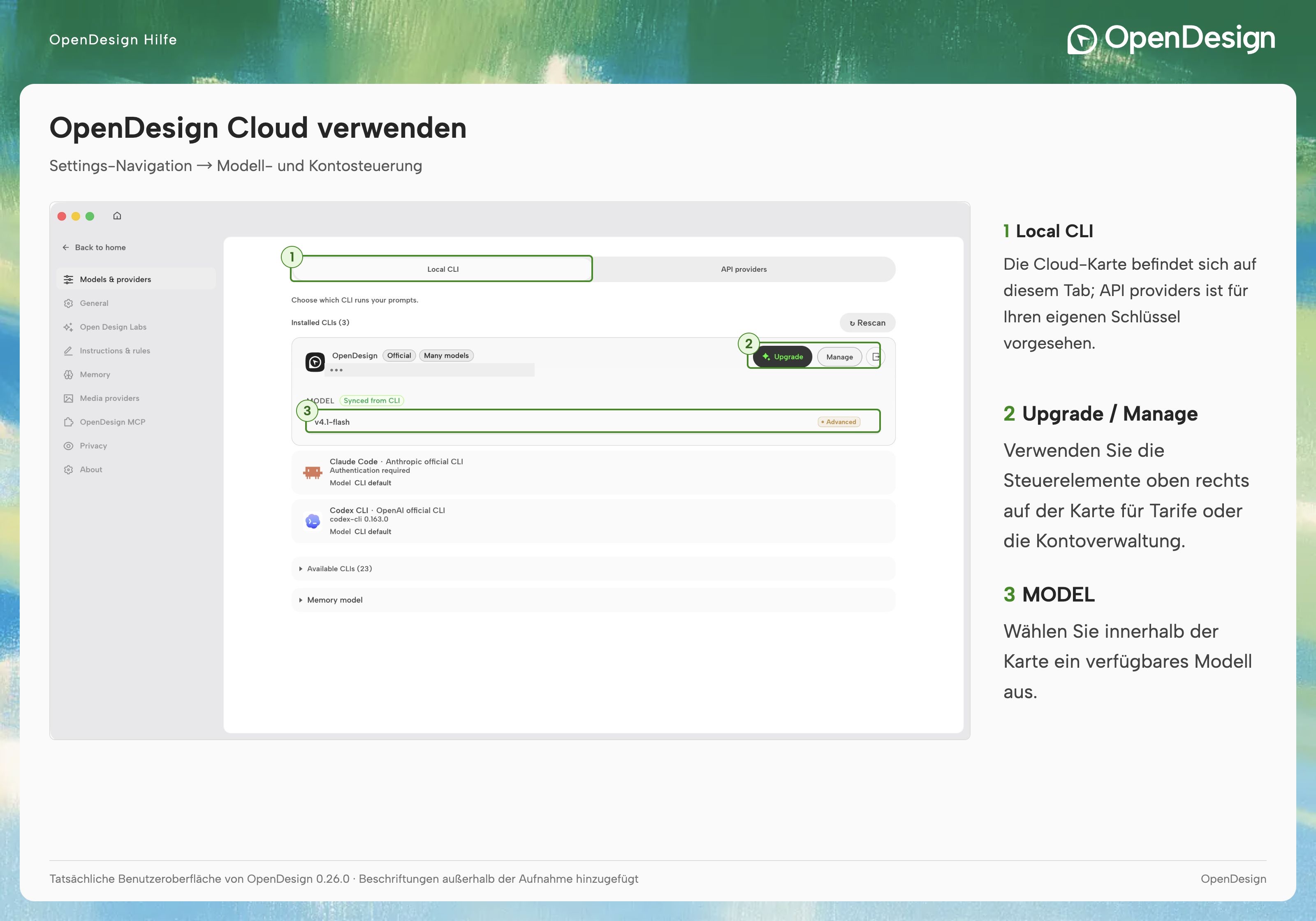Select the About gear icon
The image size is (1316, 921).
tap(68, 470)
